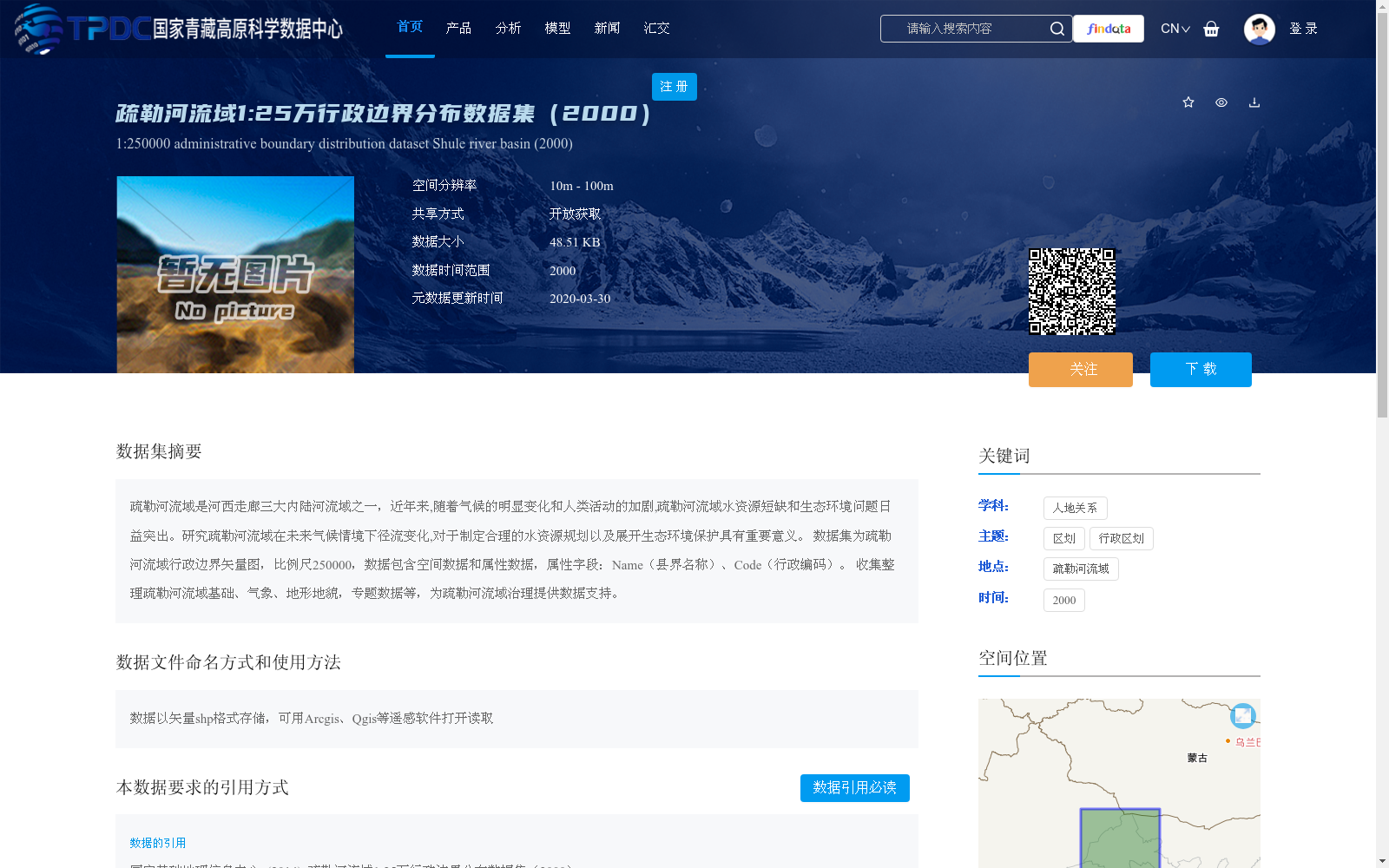Click the 空间位置 heading
The image size is (1389, 868).
coord(1013,658)
